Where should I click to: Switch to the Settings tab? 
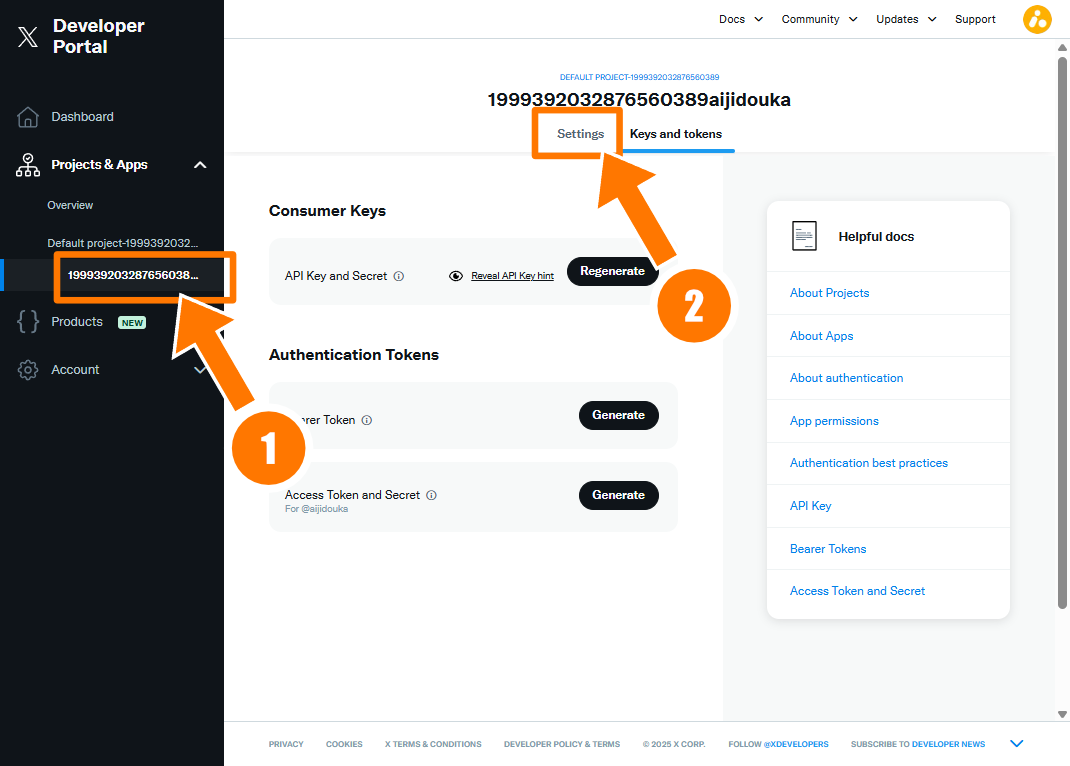(580, 134)
